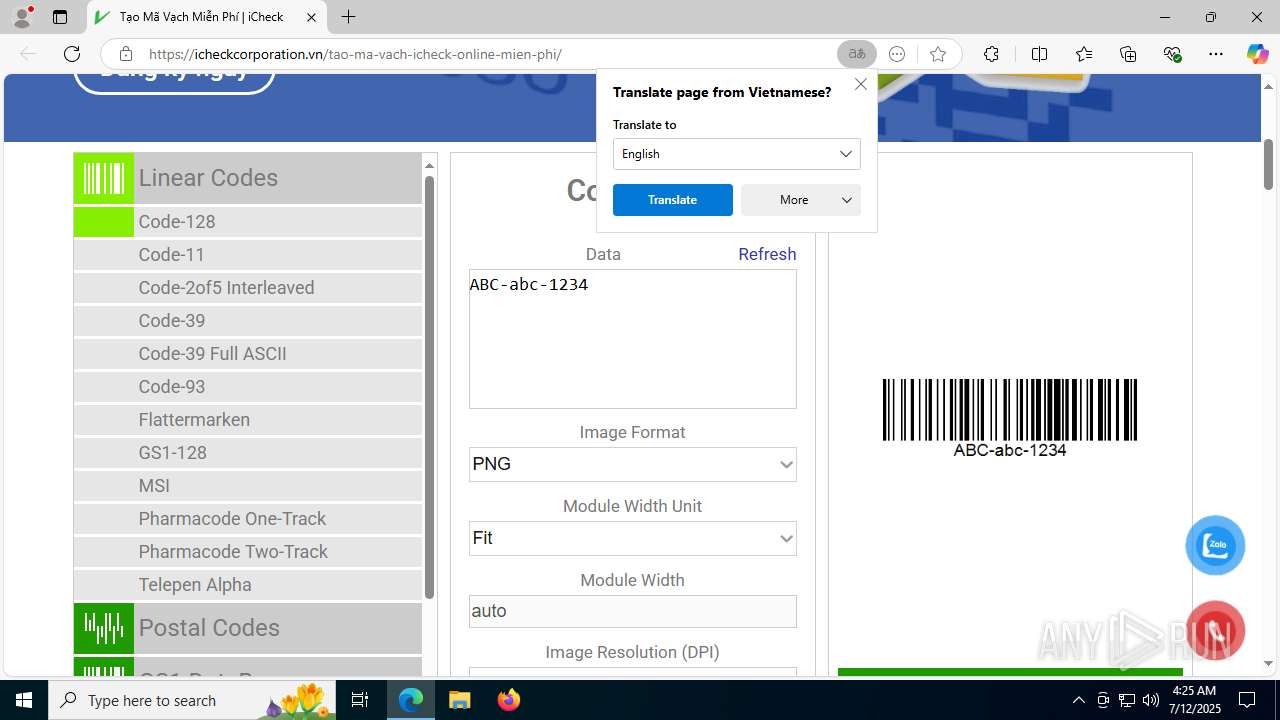The width and height of the screenshot is (1280, 720).
Task: Click into the Data text area
Action: point(633,339)
